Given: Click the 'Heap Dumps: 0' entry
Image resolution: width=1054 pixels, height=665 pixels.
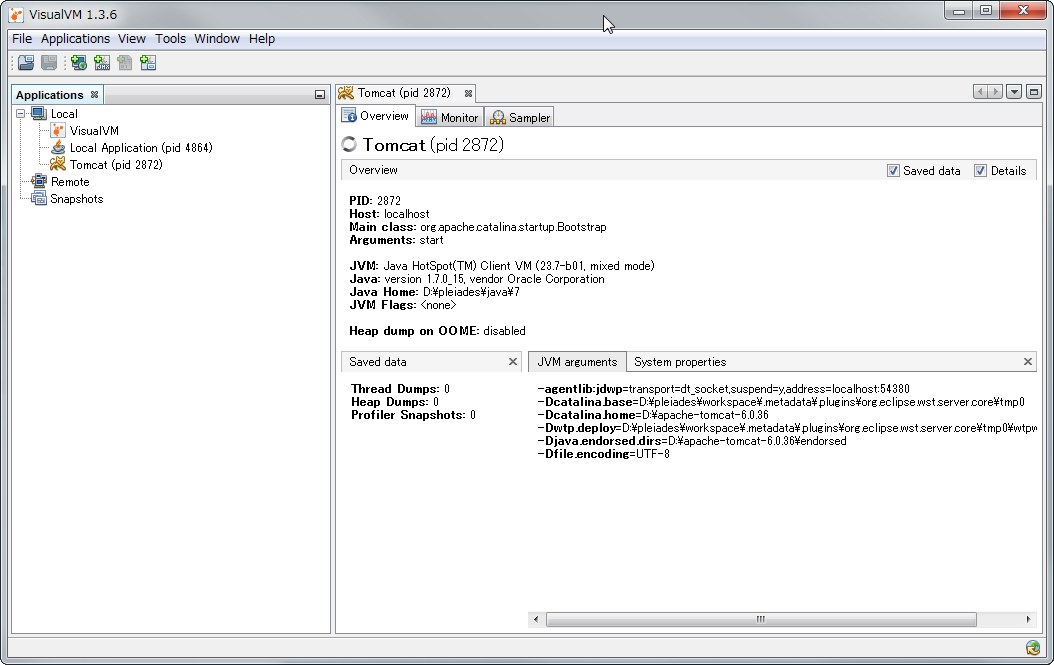Looking at the screenshot, I should (395, 401).
